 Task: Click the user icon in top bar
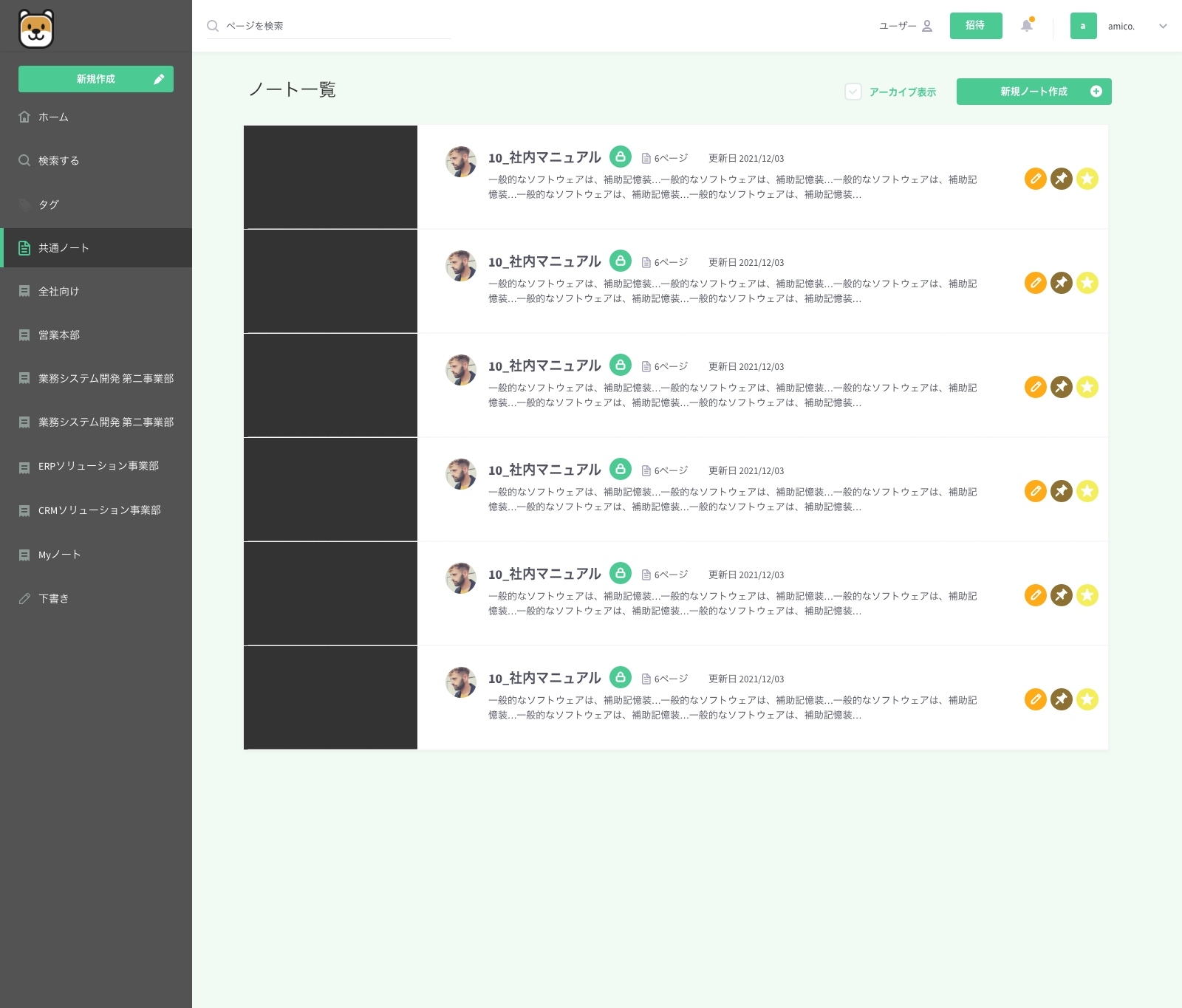click(927, 26)
